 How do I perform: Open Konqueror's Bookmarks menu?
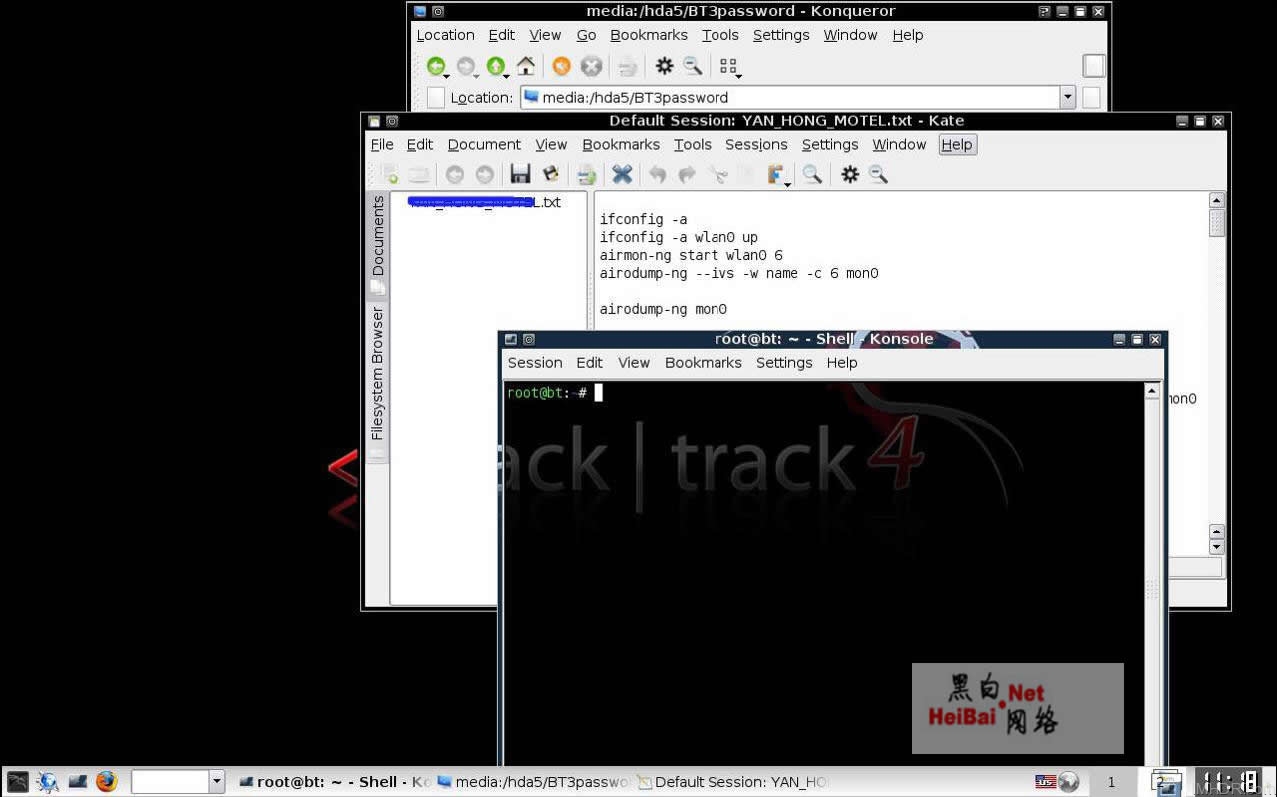pos(649,35)
